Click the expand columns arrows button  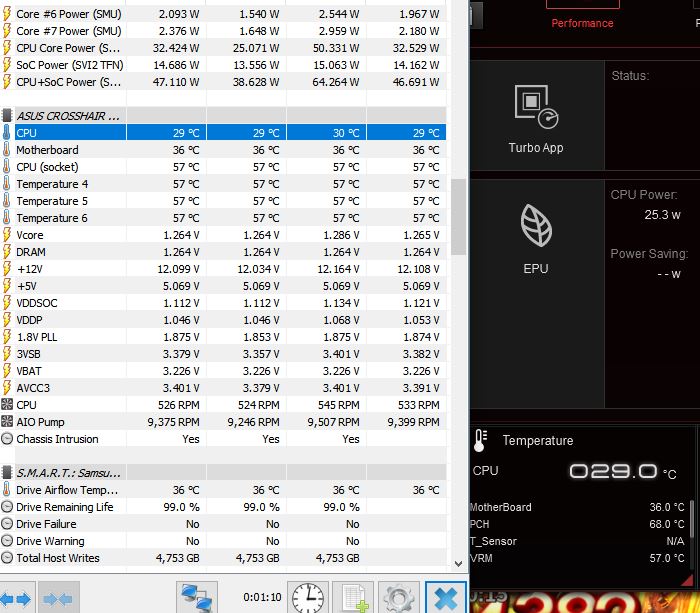tap(17, 598)
